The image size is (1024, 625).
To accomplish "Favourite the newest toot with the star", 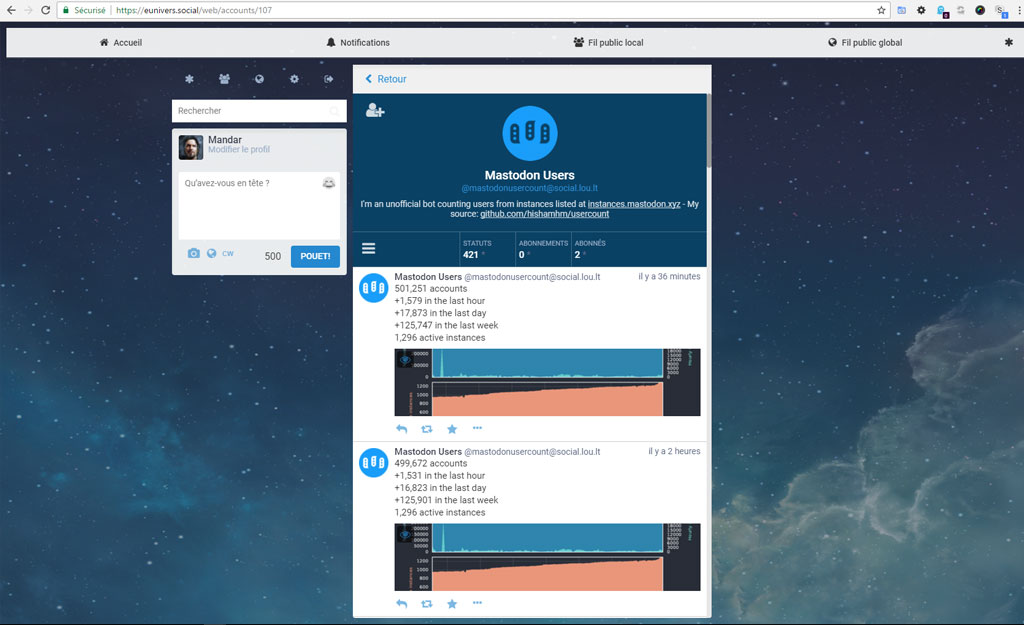I will pyautogui.click(x=451, y=428).
